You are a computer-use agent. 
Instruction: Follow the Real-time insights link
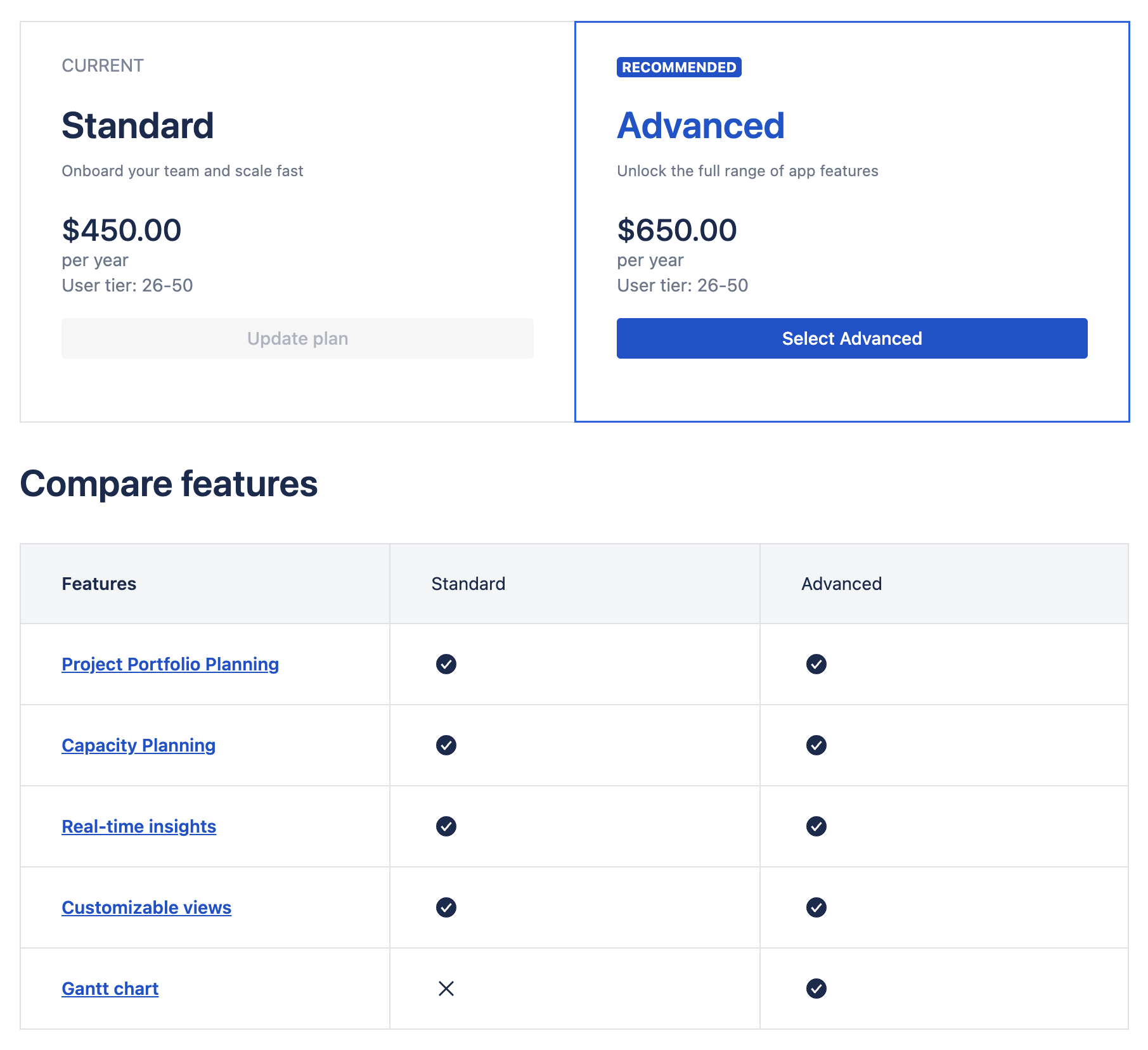pos(139,826)
